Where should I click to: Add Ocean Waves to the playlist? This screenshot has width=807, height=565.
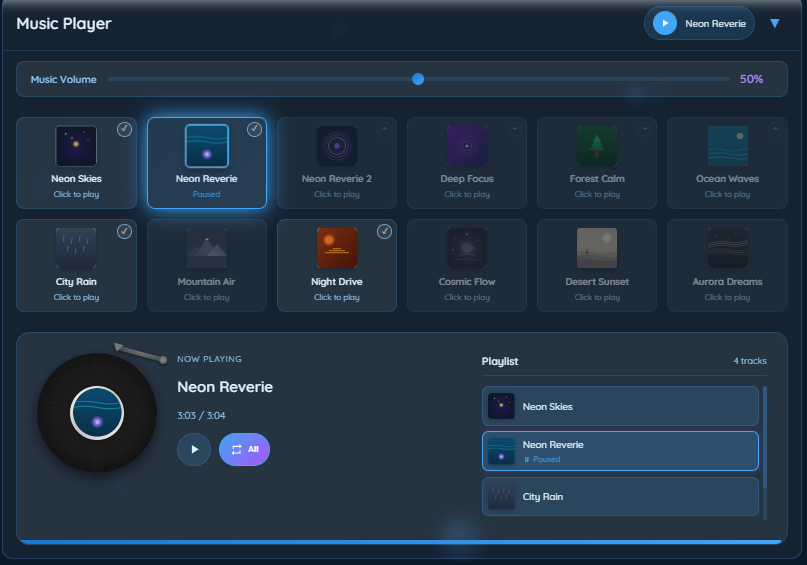coord(775,129)
